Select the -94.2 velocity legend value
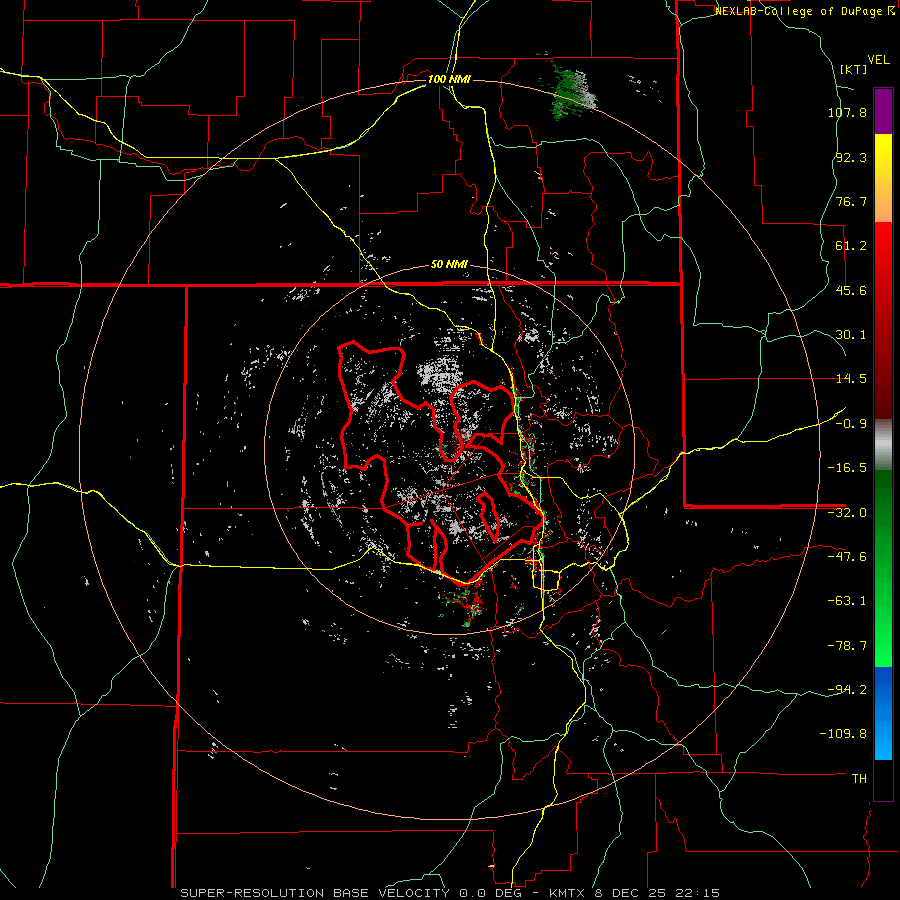The height and width of the screenshot is (900, 900). [847, 689]
